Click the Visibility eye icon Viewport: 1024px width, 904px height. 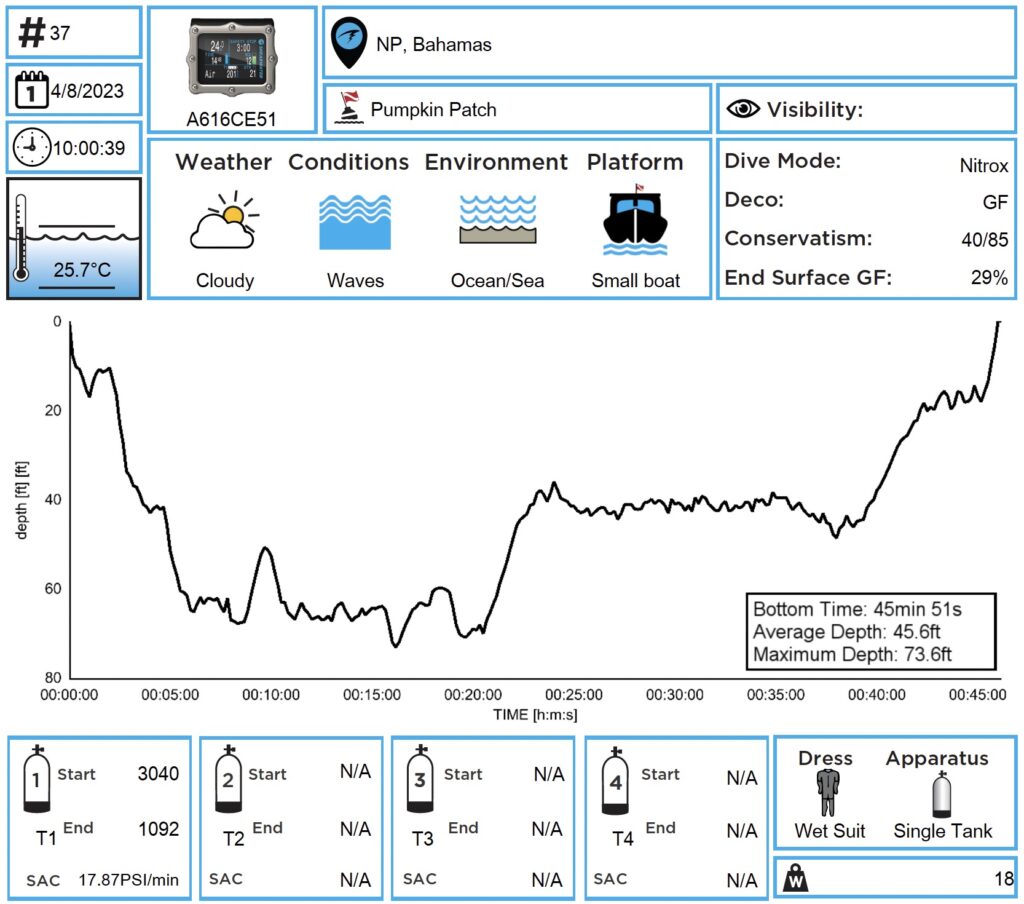pos(742,109)
